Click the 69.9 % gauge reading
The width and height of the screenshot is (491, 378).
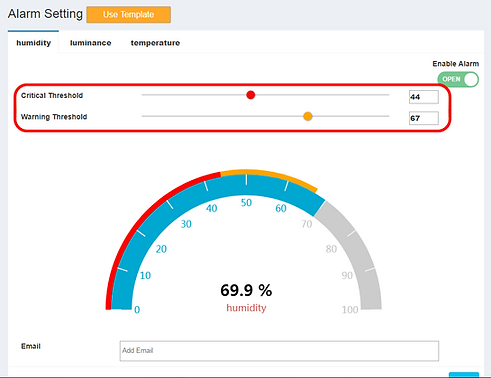(x=246, y=290)
